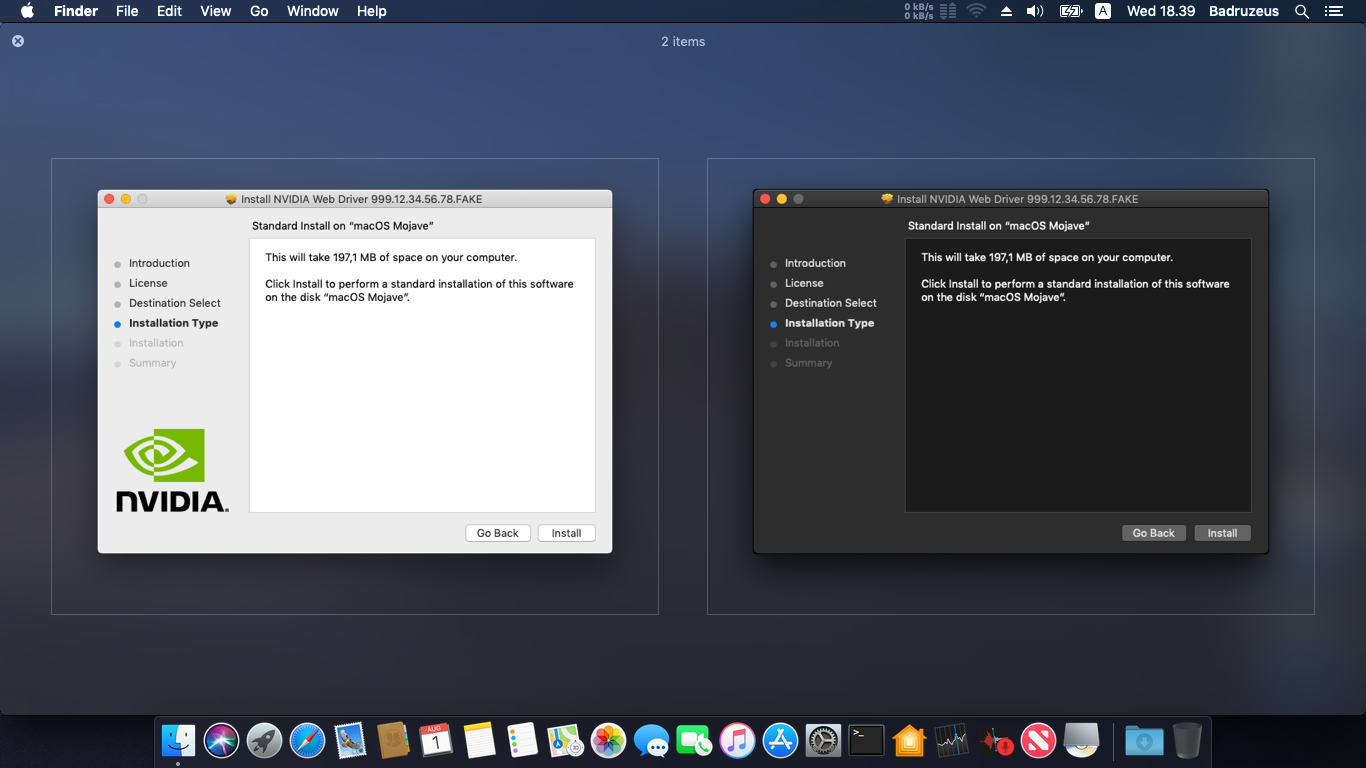
Task: Open the Stocks chart icon
Action: click(x=952, y=741)
